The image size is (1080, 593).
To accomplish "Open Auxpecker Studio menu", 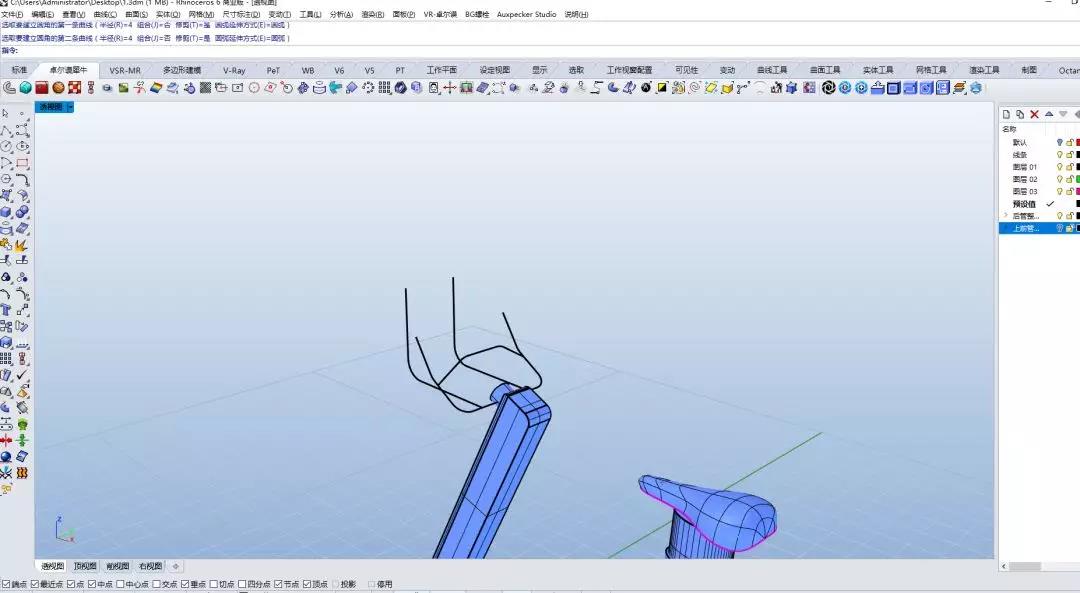I will point(526,14).
